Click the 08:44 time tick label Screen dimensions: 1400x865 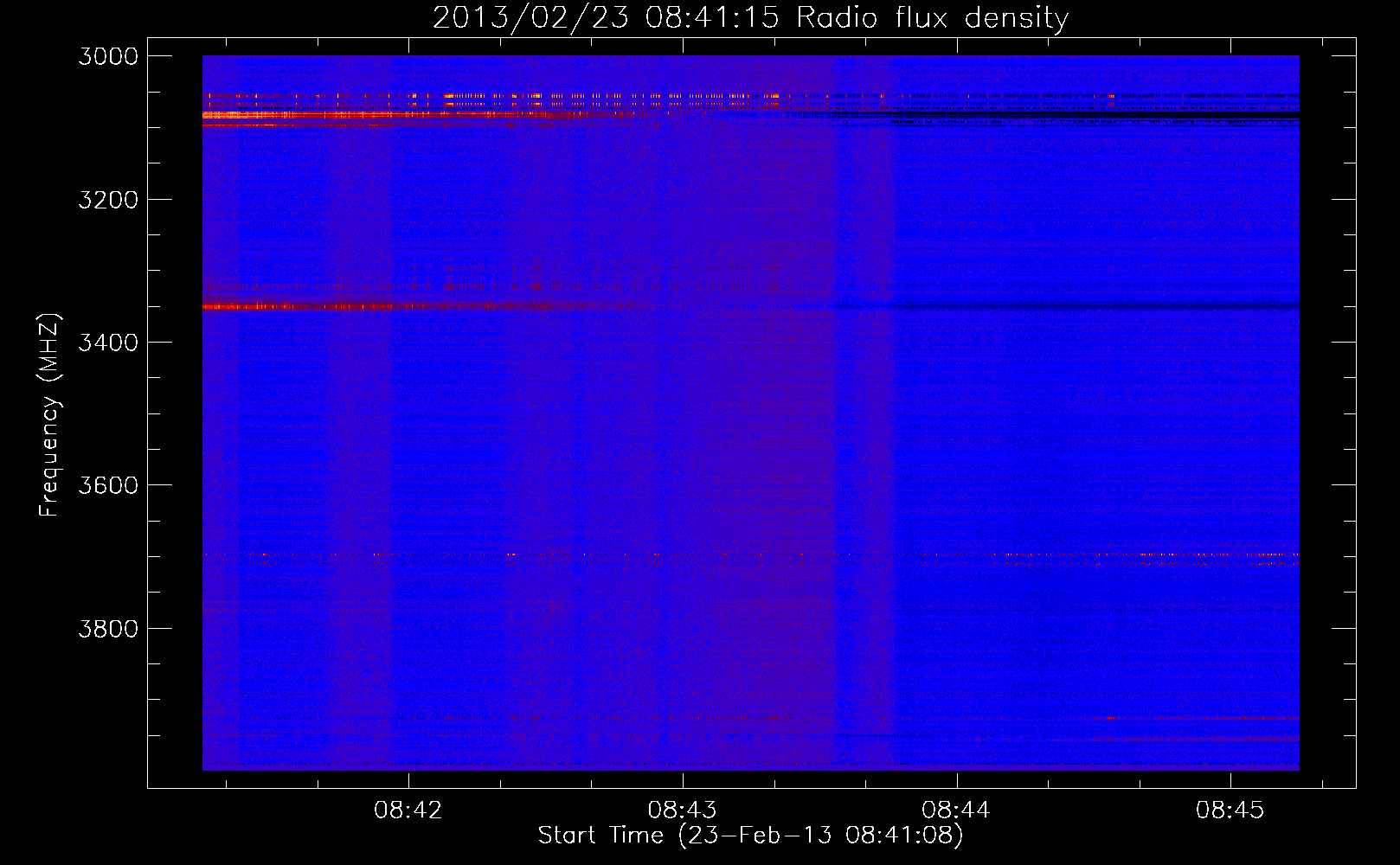pos(956,811)
